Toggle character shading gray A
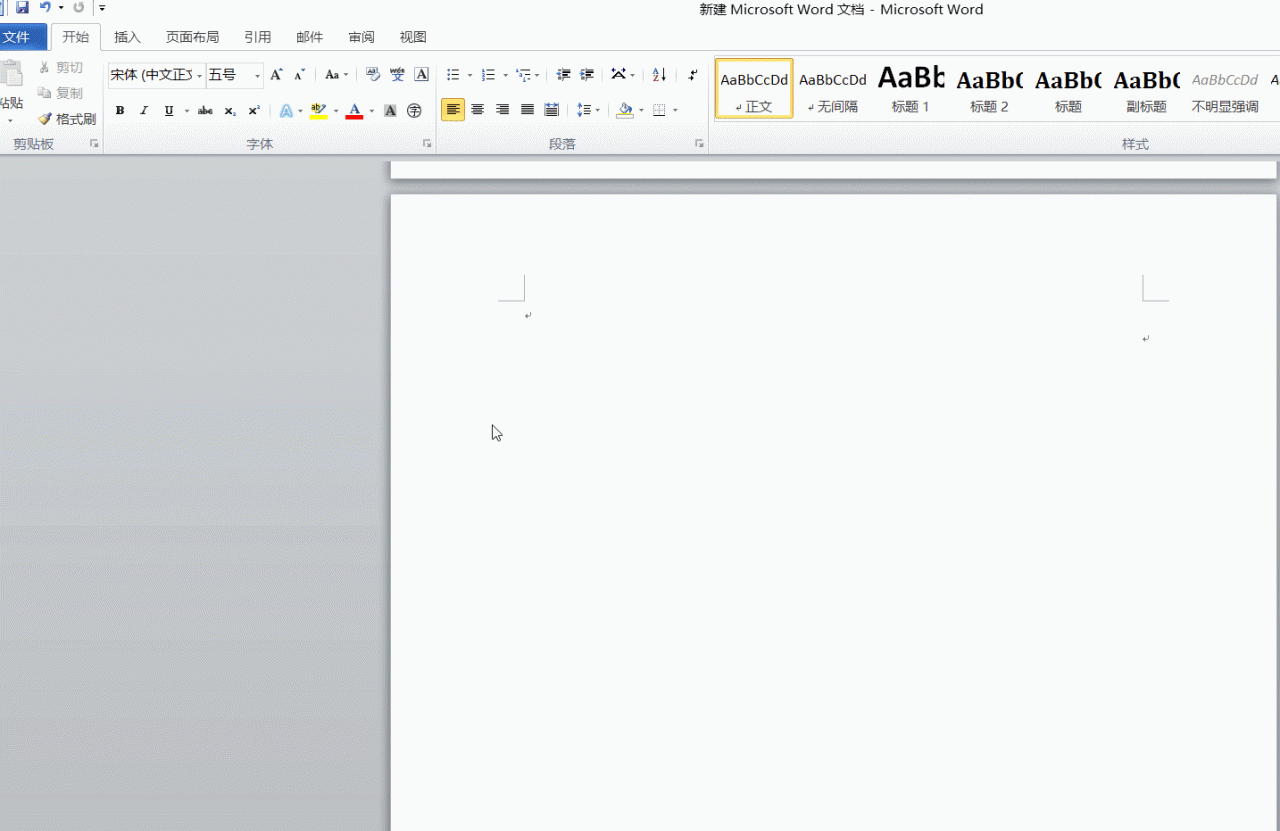The width and height of the screenshot is (1280, 831). (390, 110)
